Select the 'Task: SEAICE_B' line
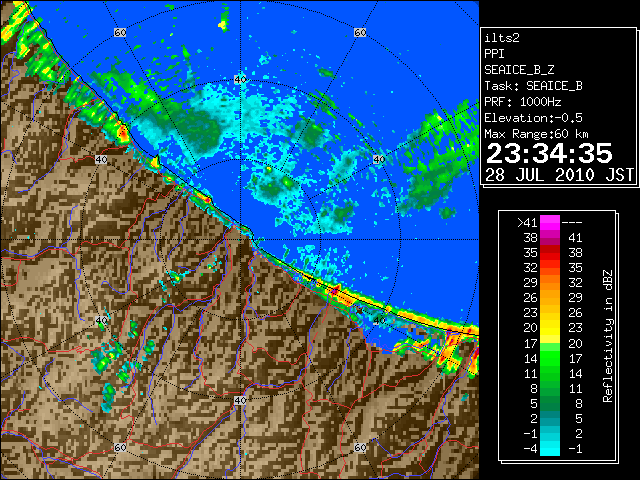This screenshot has height=480, width=640. click(x=533, y=86)
